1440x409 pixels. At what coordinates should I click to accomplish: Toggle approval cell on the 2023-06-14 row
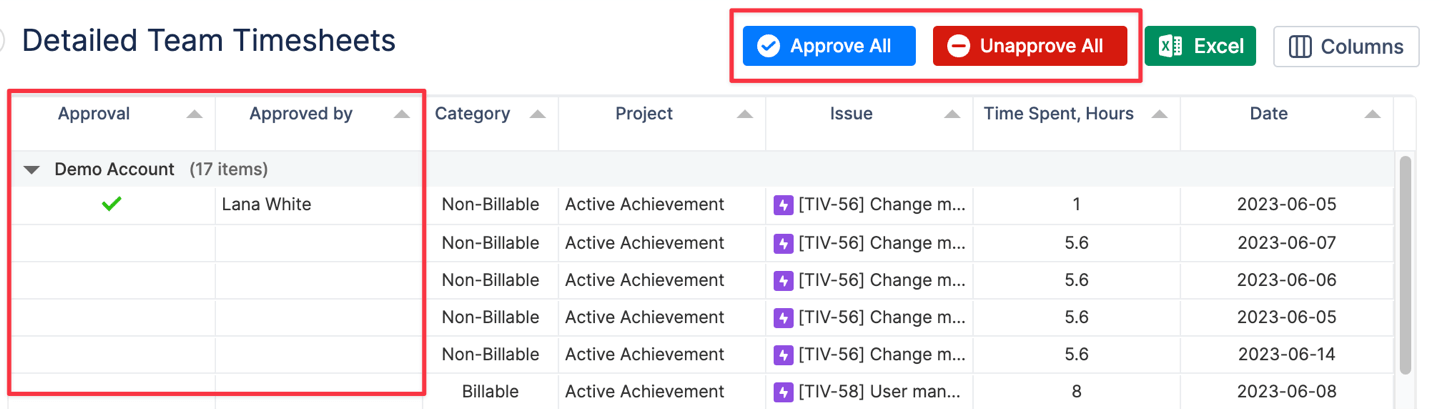pos(111,354)
